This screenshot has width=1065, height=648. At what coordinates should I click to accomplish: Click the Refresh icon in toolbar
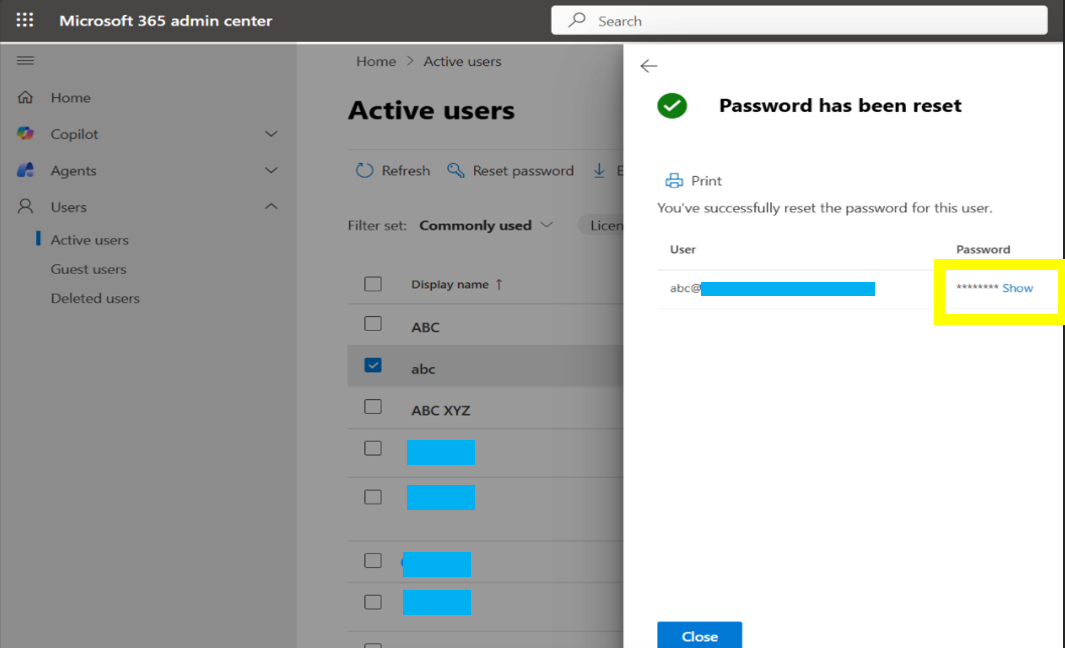pos(365,171)
